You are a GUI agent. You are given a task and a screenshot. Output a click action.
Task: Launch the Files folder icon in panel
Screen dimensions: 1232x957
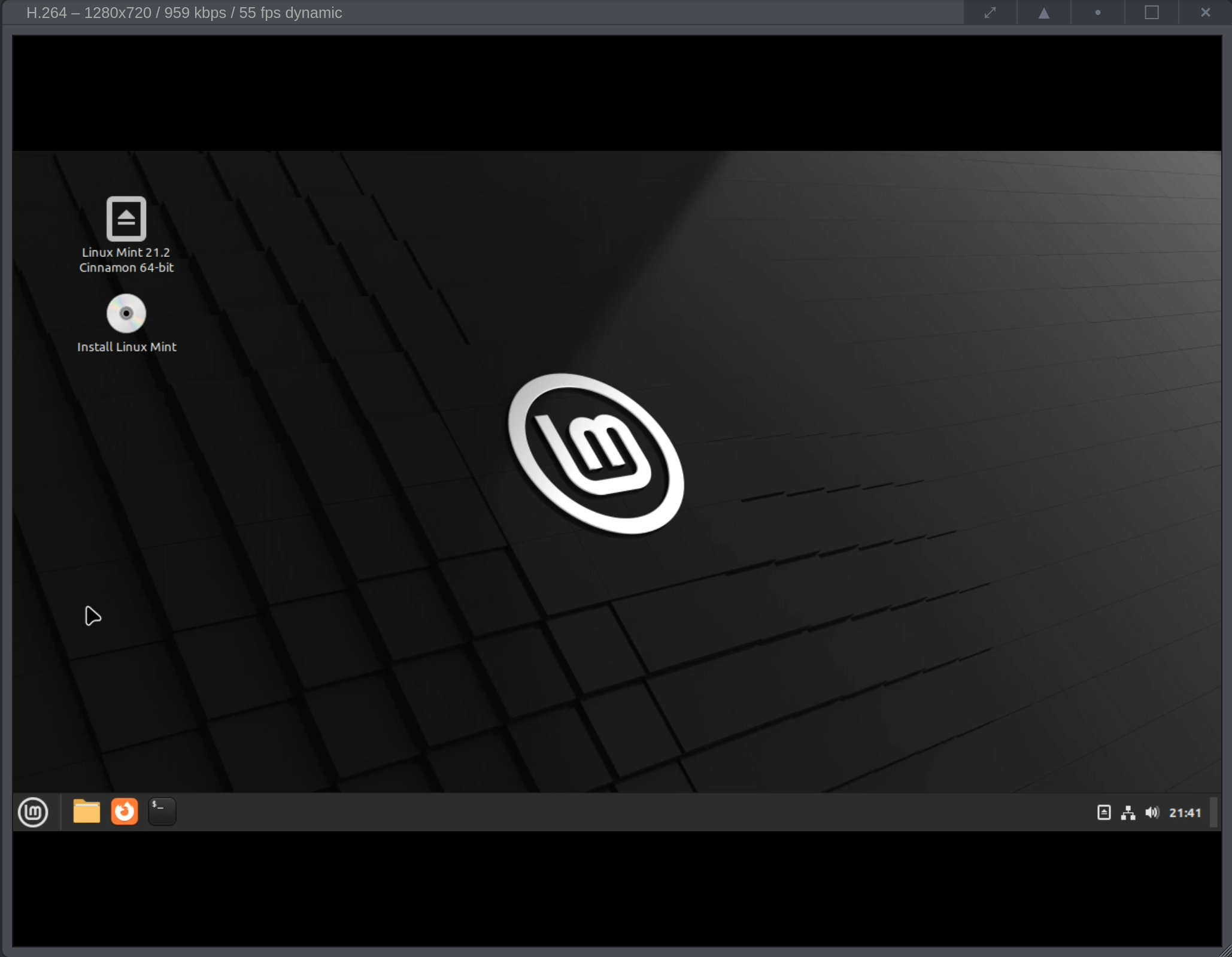click(86, 812)
